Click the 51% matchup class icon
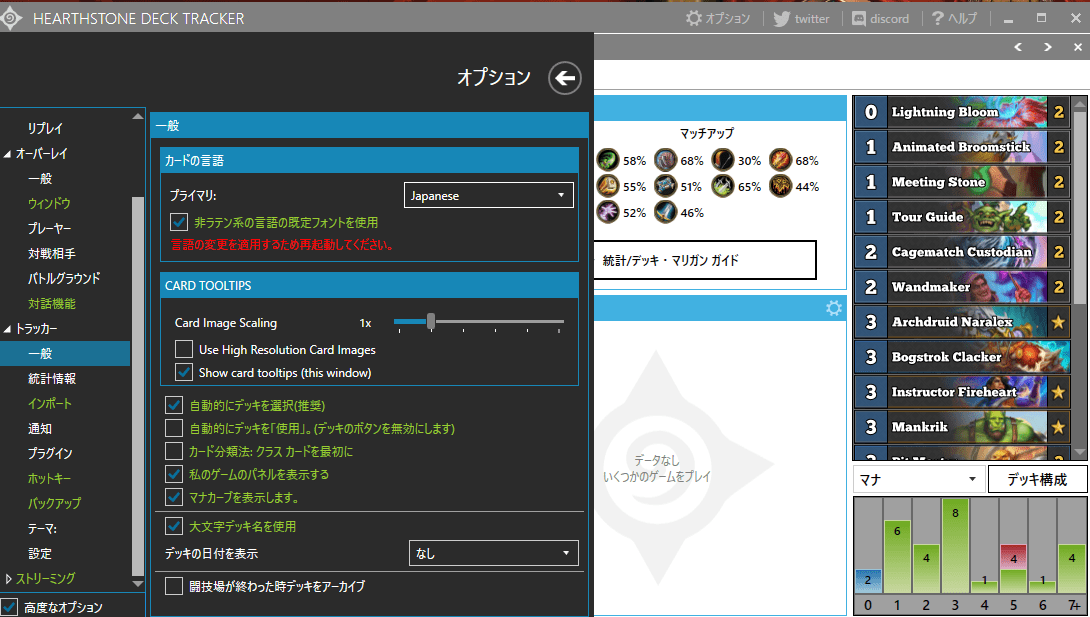 coord(665,186)
